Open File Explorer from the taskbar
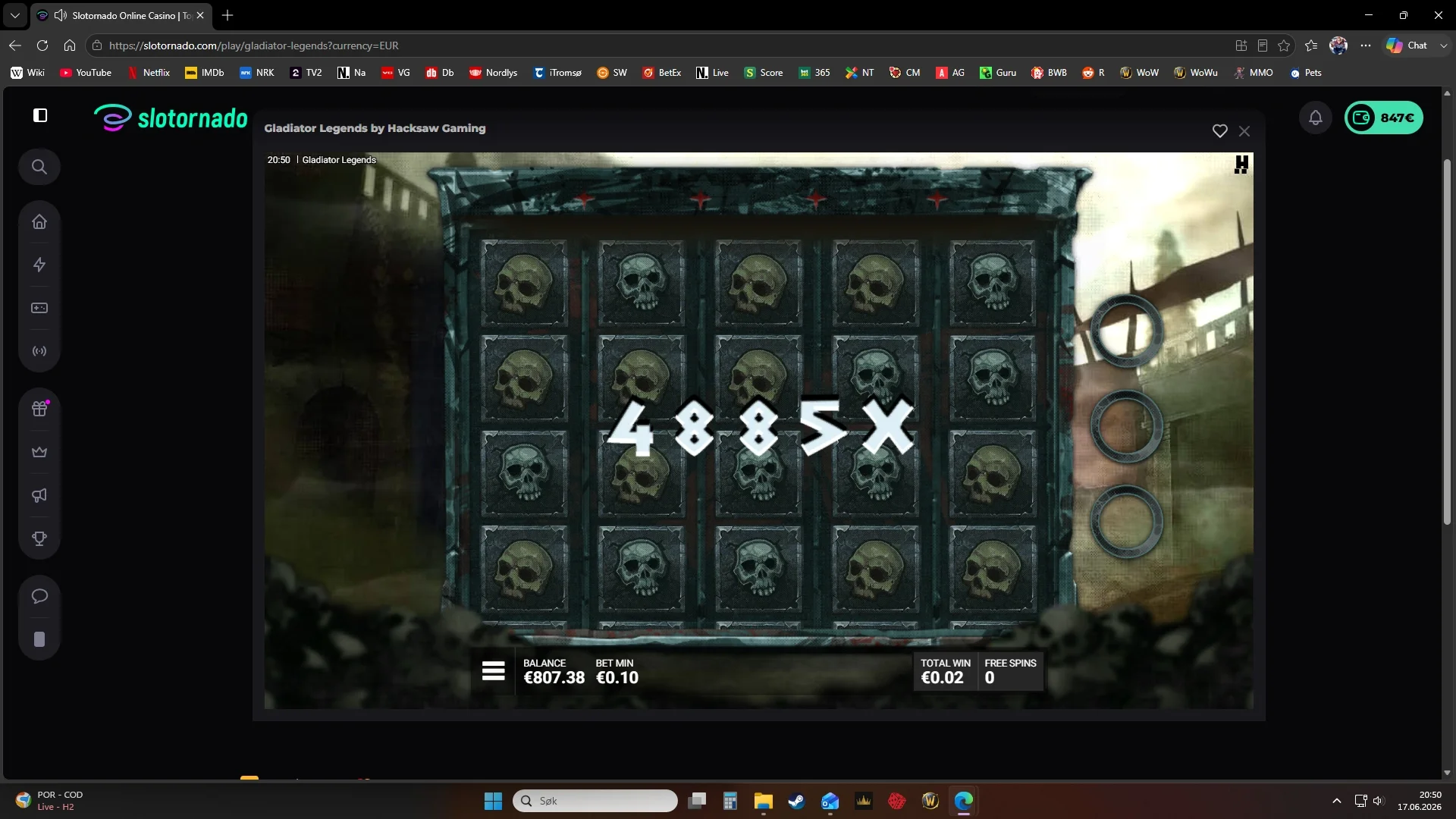The height and width of the screenshot is (819, 1456). pos(763,801)
